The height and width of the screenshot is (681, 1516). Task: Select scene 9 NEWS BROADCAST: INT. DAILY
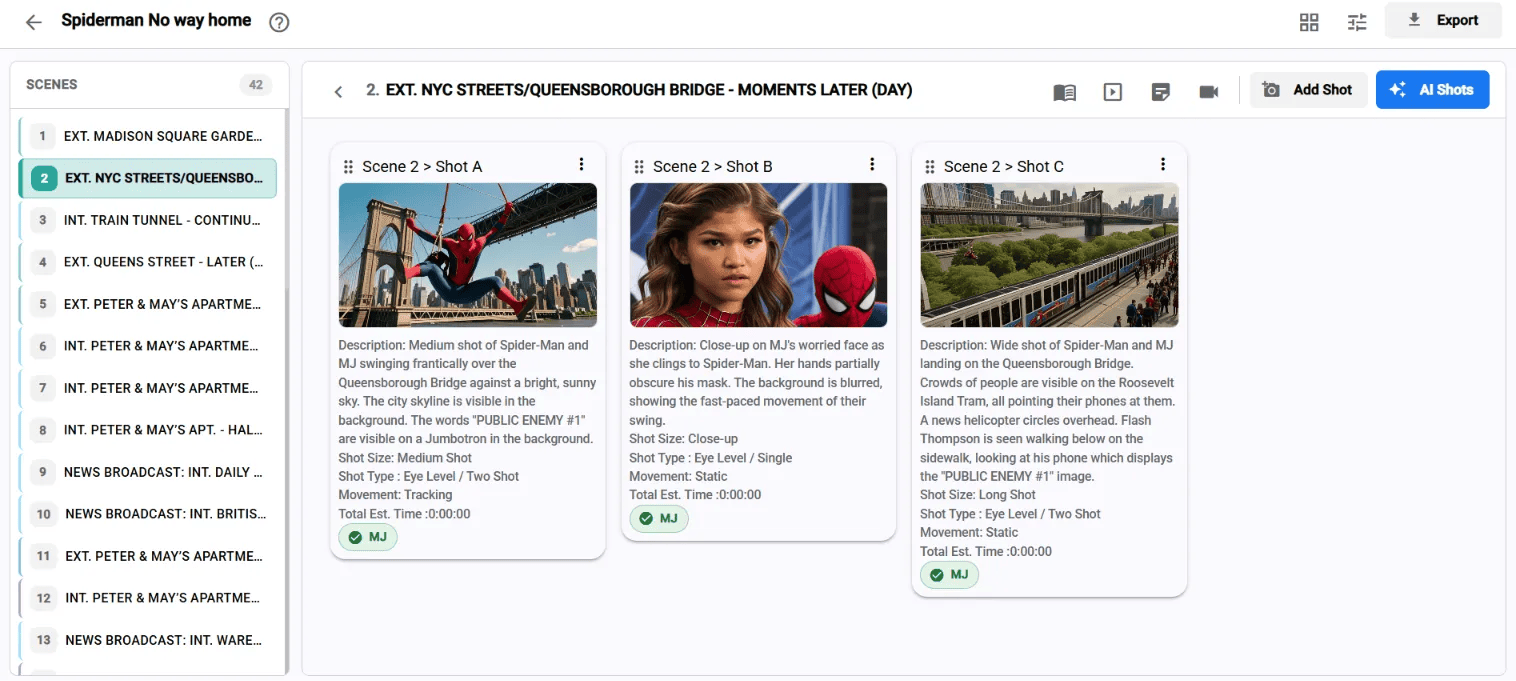(148, 472)
